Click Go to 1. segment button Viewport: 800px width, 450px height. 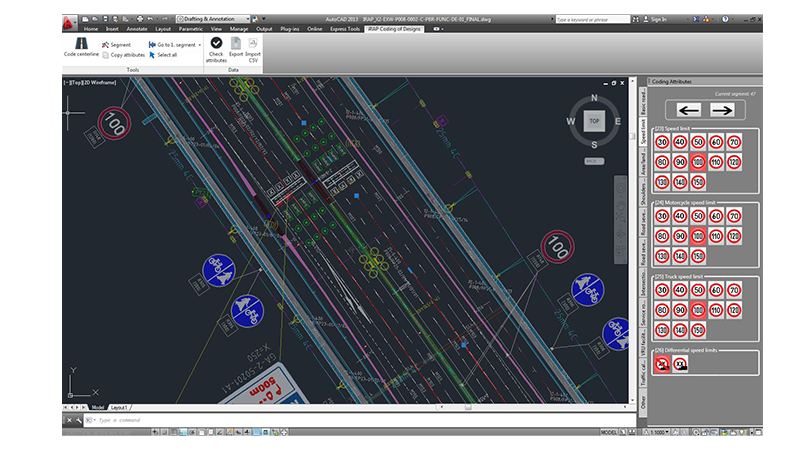pyautogui.click(x=172, y=45)
